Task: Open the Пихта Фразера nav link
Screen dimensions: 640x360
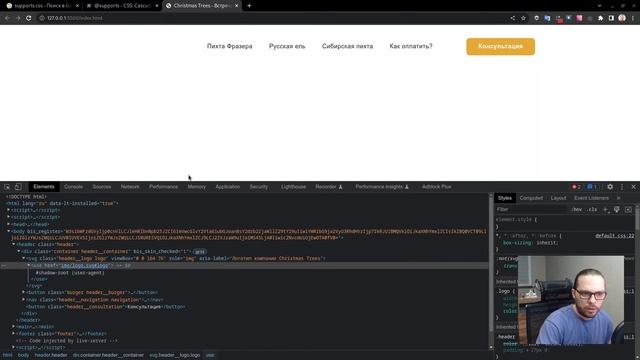Action: tap(229, 46)
